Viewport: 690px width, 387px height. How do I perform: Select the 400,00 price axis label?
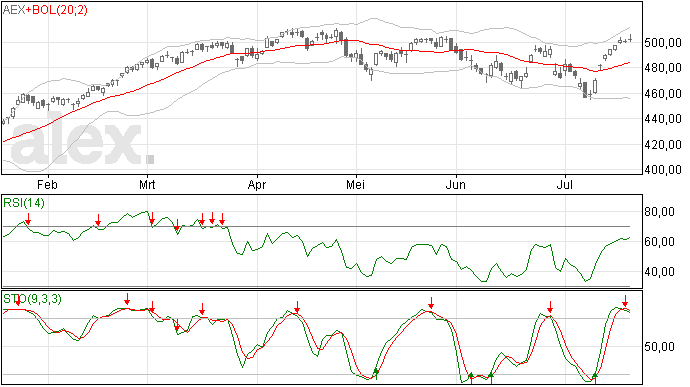click(x=662, y=170)
